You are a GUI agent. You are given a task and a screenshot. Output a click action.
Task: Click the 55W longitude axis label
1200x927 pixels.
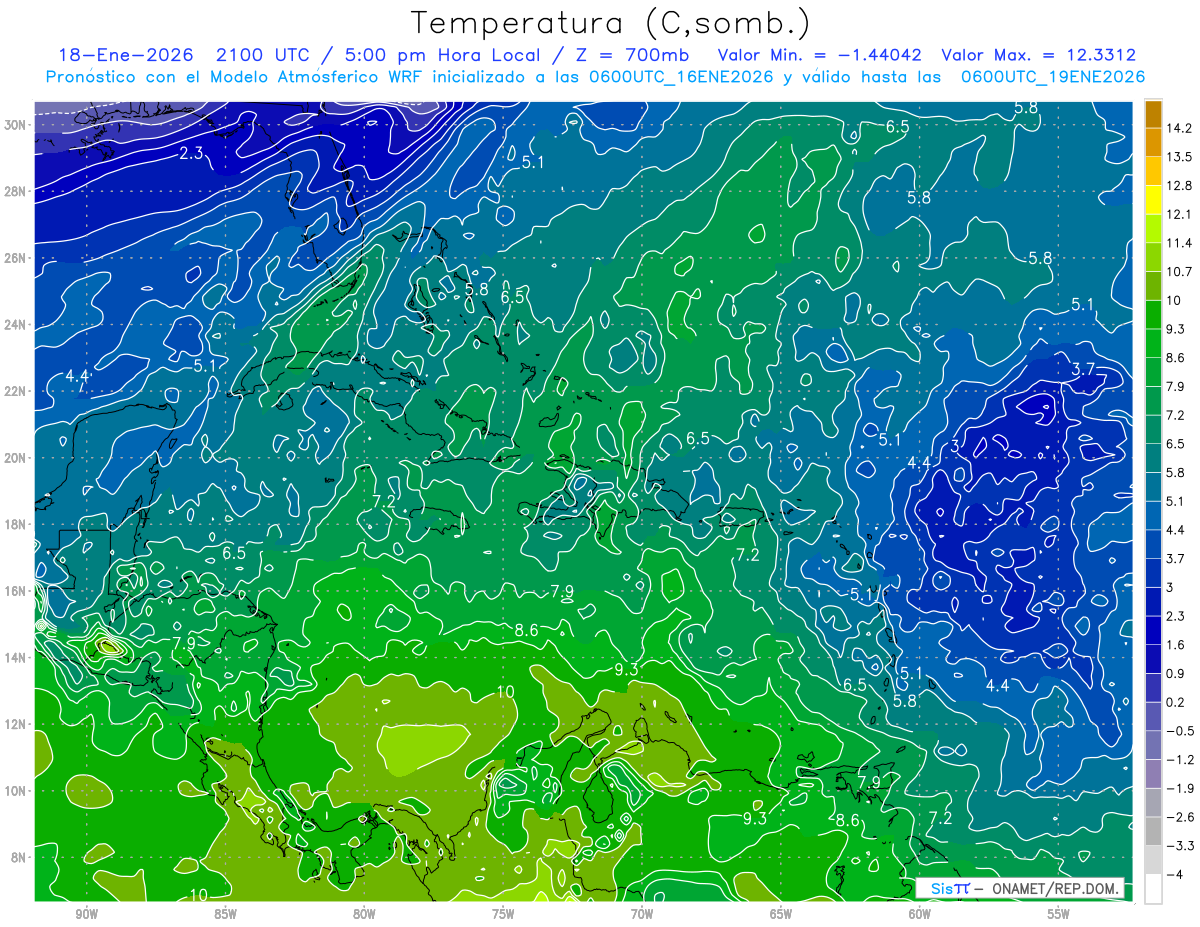tap(1059, 914)
